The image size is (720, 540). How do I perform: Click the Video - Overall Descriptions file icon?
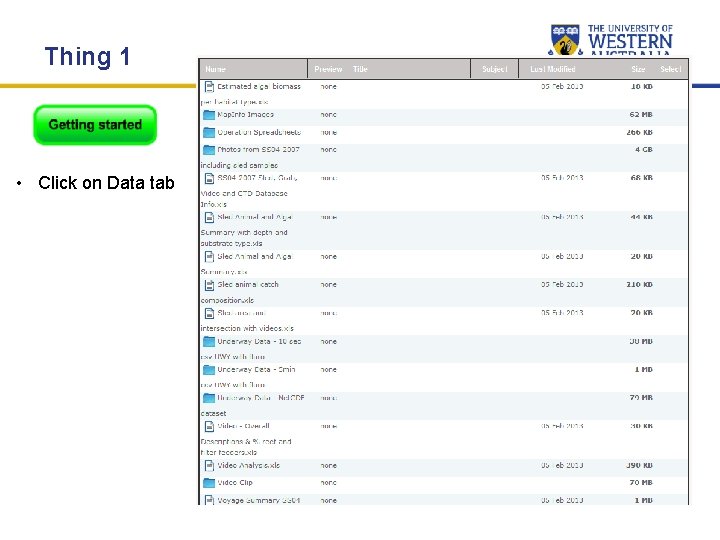209,426
